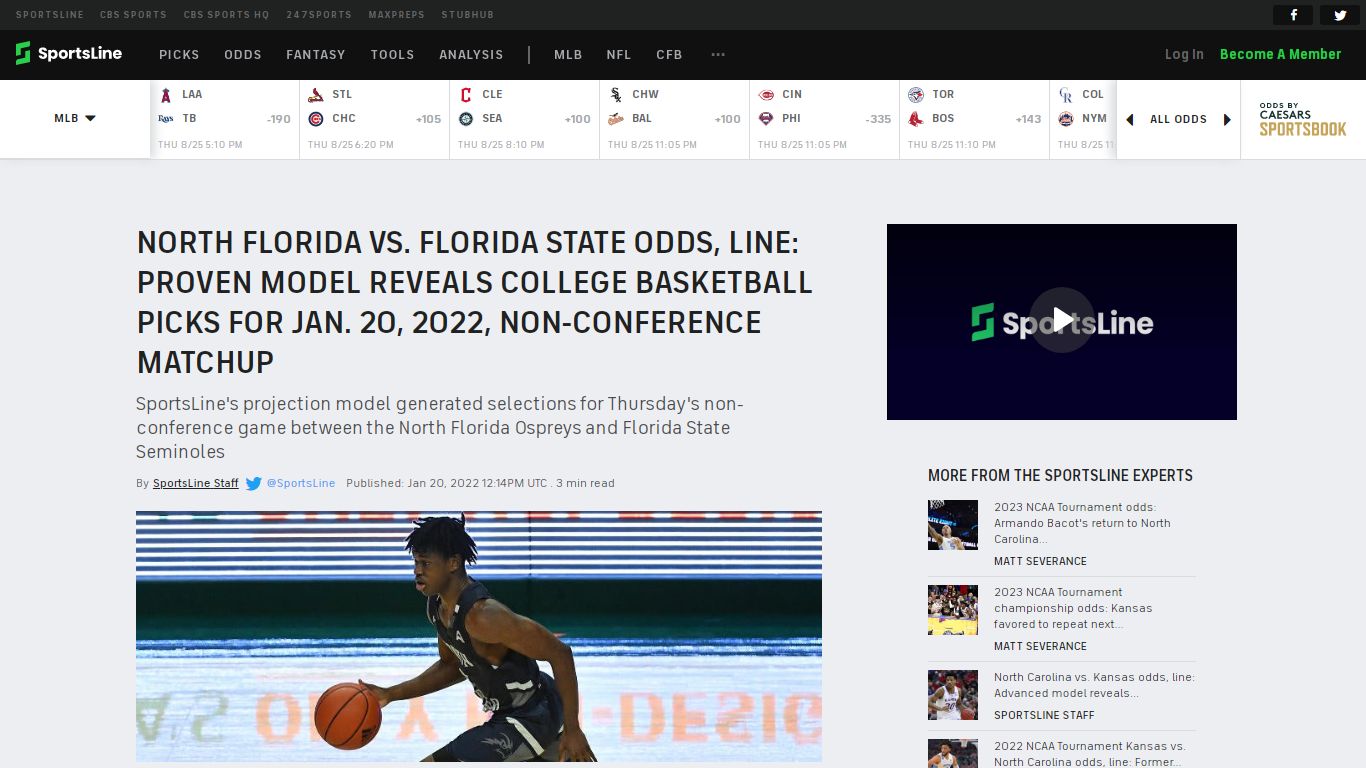Open the Picks menu
The height and width of the screenshot is (768, 1366).
179,55
